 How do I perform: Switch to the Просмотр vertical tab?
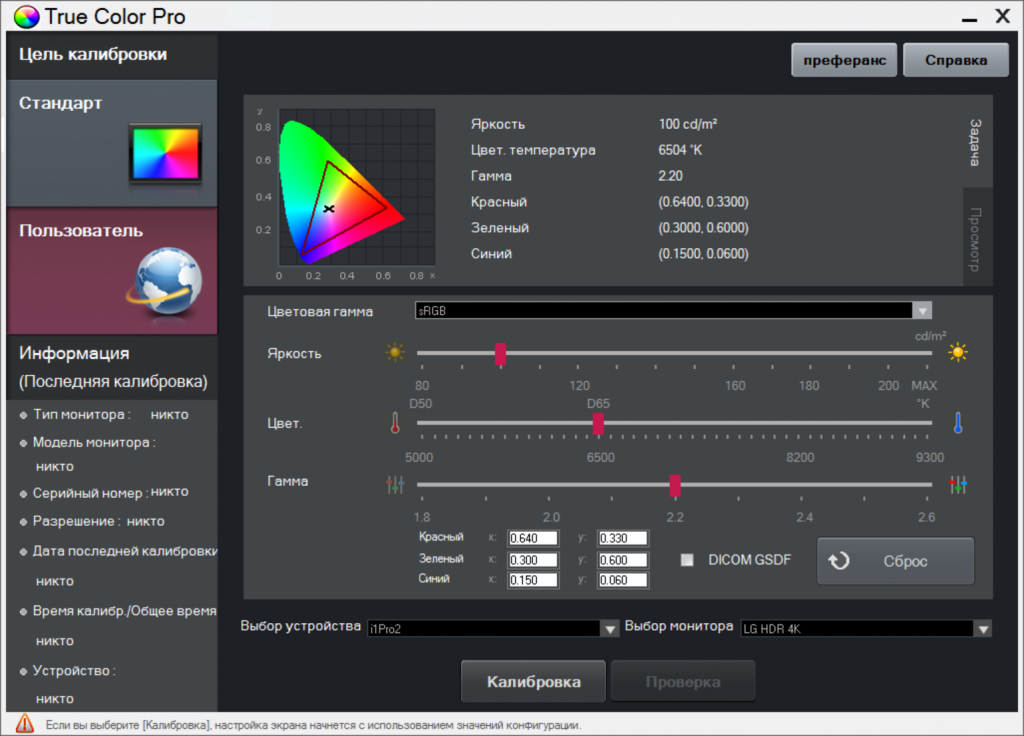pos(977,238)
